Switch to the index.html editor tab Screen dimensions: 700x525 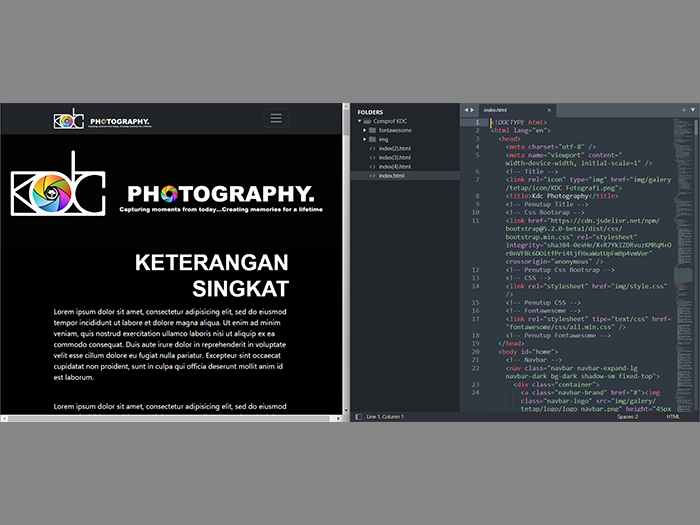[496, 109]
